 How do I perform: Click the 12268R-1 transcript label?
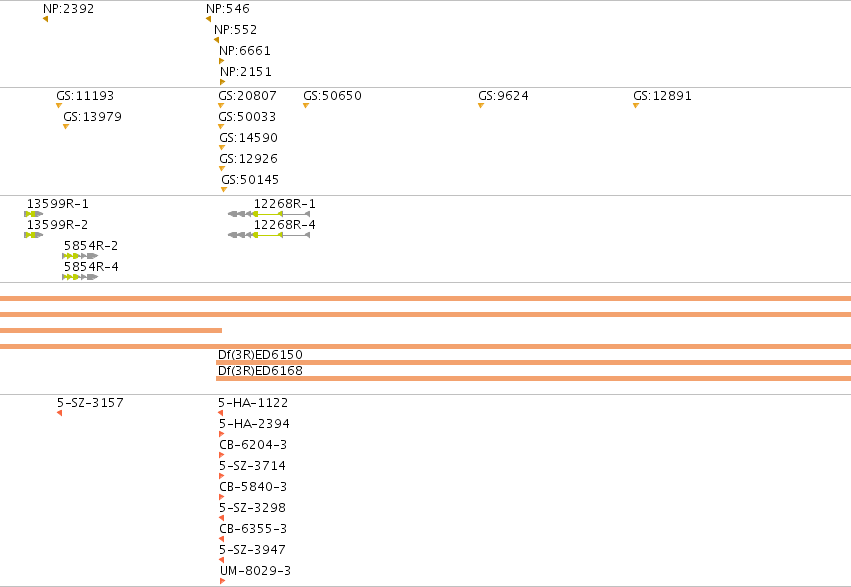[x=285, y=204]
